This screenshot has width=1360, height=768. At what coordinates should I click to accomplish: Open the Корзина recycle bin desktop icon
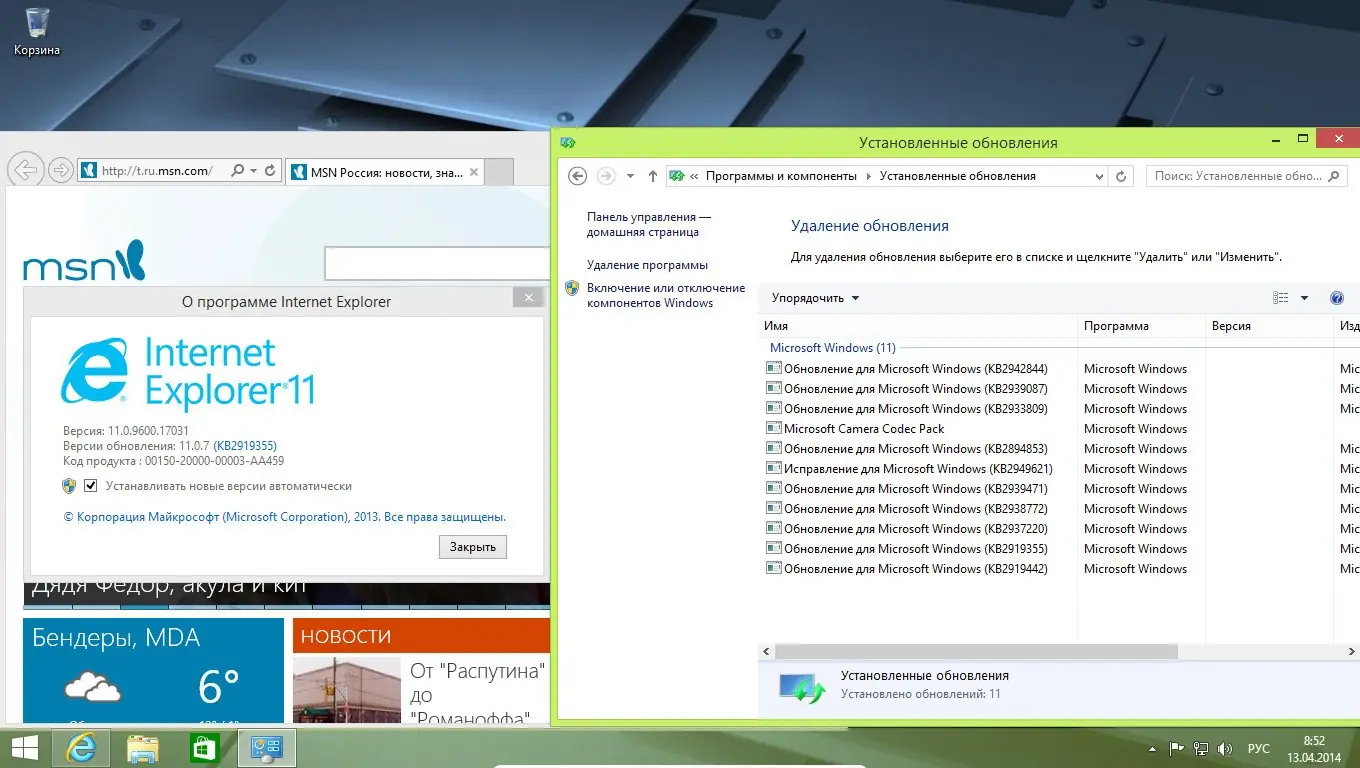click(x=37, y=31)
